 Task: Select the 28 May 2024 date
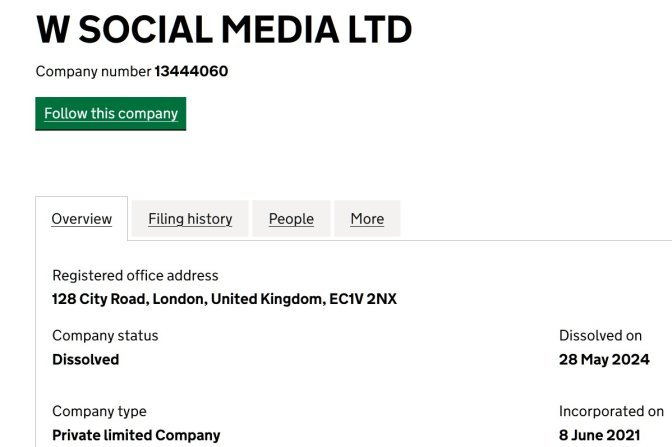click(x=604, y=359)
